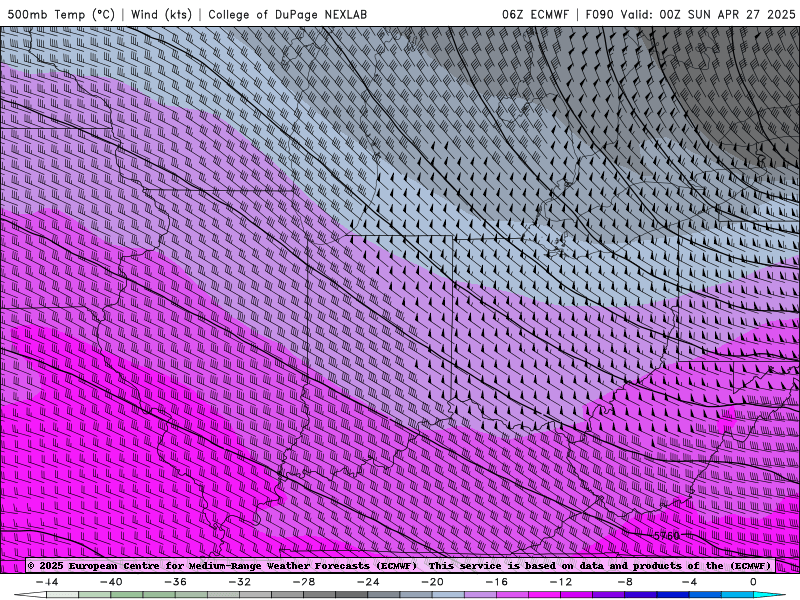The height and width of the screenshot is (600, 800).
Task: Click the -12 color scale label
Action: pyautogui.click(x=561, y=582)
